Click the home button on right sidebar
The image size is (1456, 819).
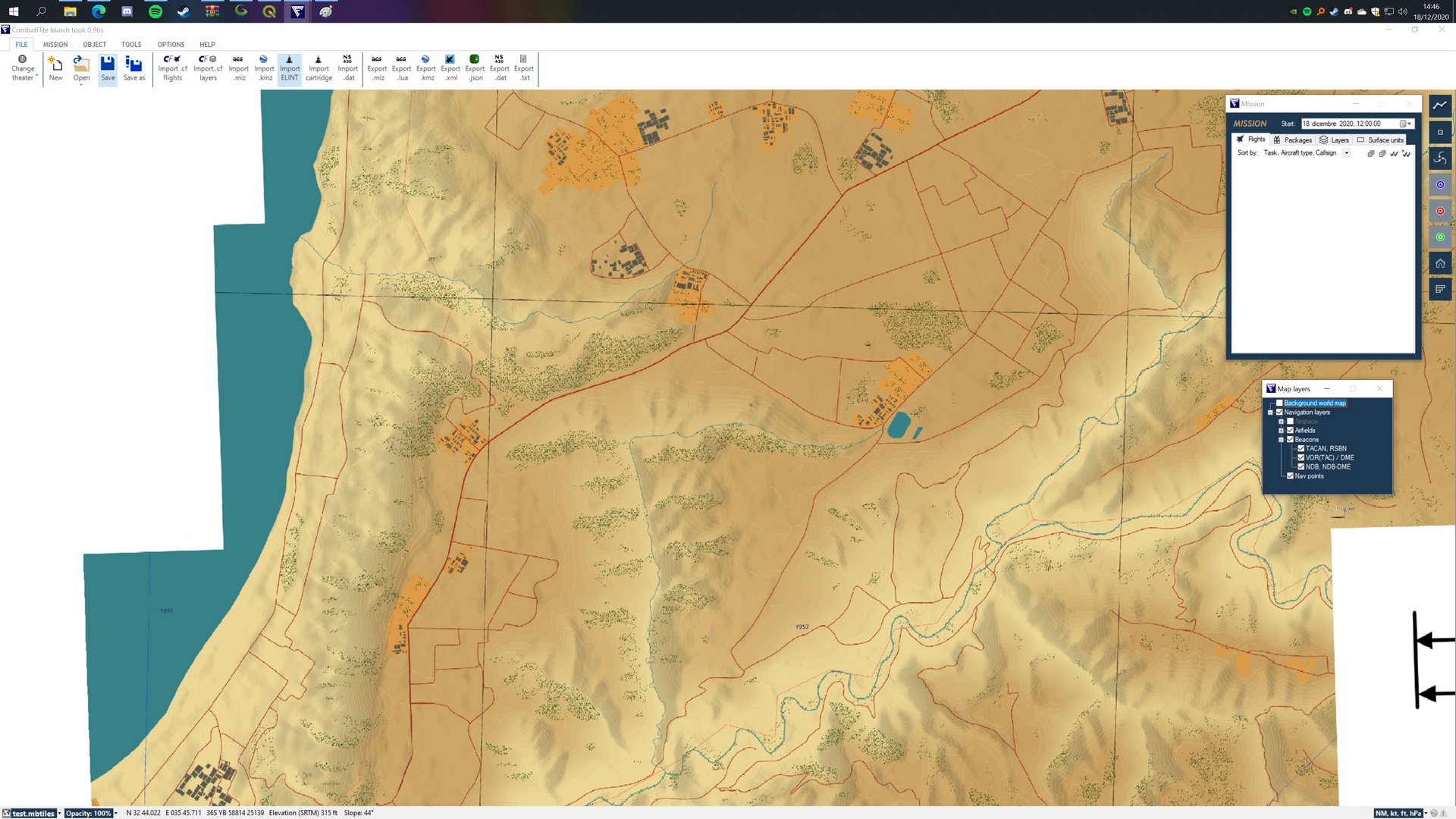(x=1440, y=263)
